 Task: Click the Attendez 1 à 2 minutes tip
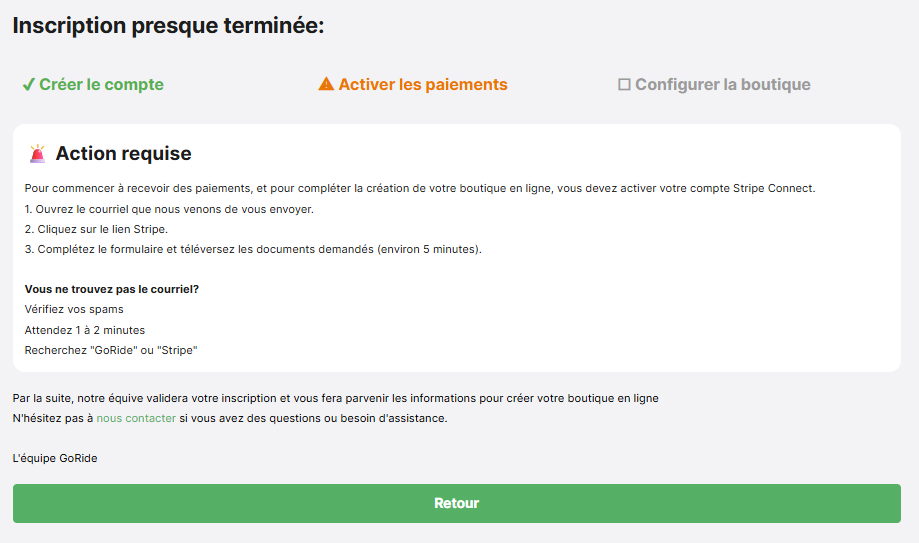pyautogui.click(x=84, y=330)
